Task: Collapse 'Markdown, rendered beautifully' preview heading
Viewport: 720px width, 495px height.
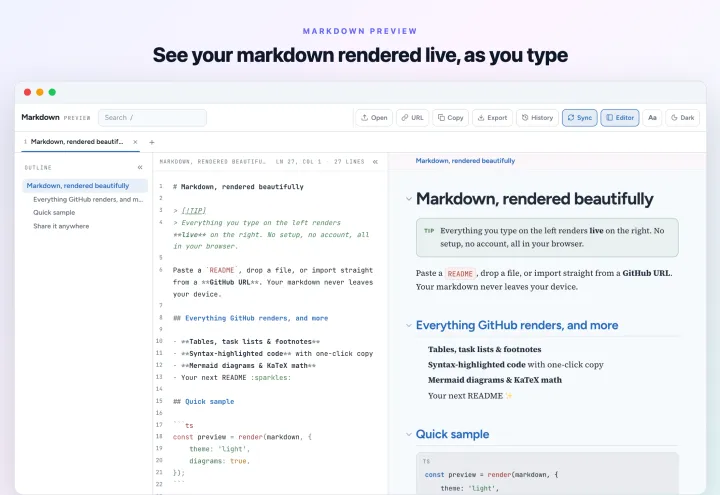Action: (409, 199)
